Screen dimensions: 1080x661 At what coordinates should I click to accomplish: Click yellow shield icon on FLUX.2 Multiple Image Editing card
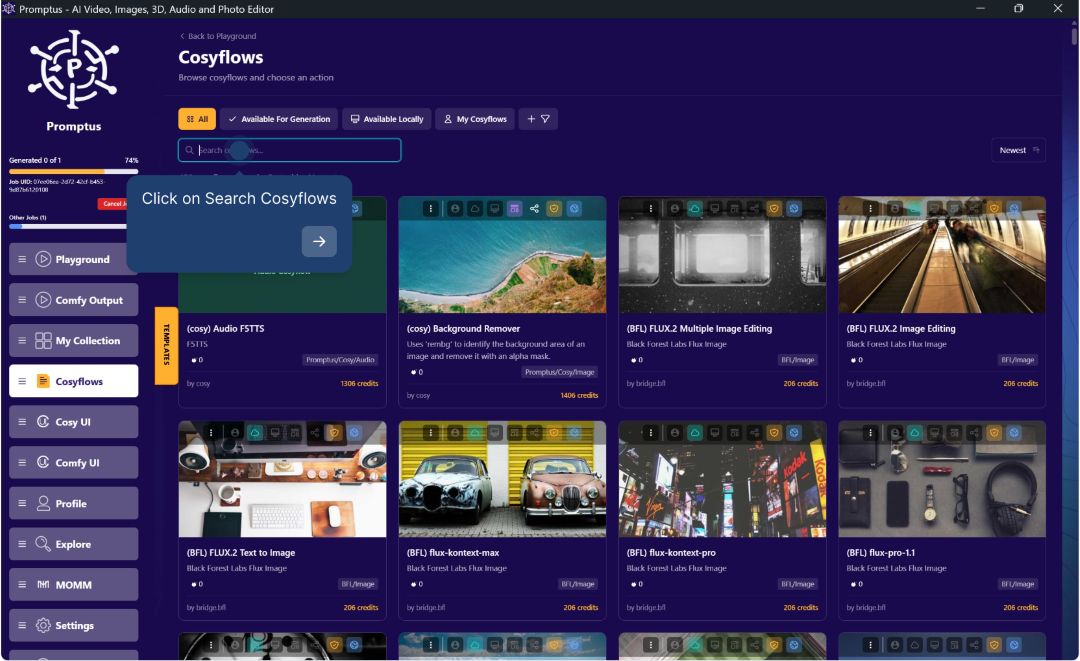[x=774, y=208]
